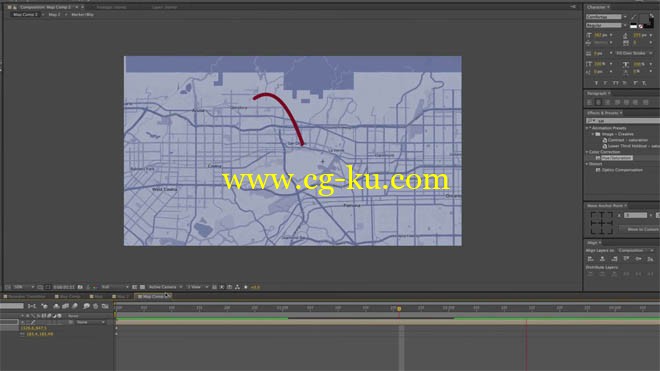Click the snapshot camera icon in viewer footer
The height and width of the screenshot is (371, 660).
(80, 287)
